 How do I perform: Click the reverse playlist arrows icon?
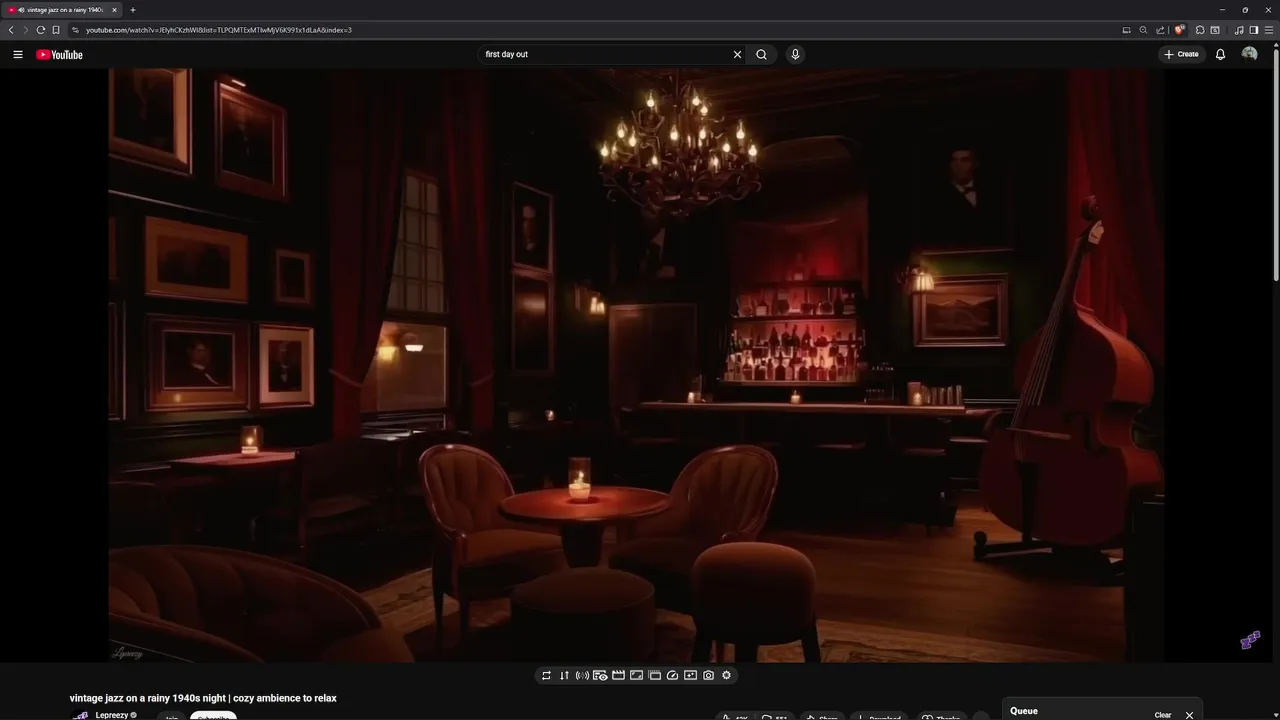[x=564, y=675]
